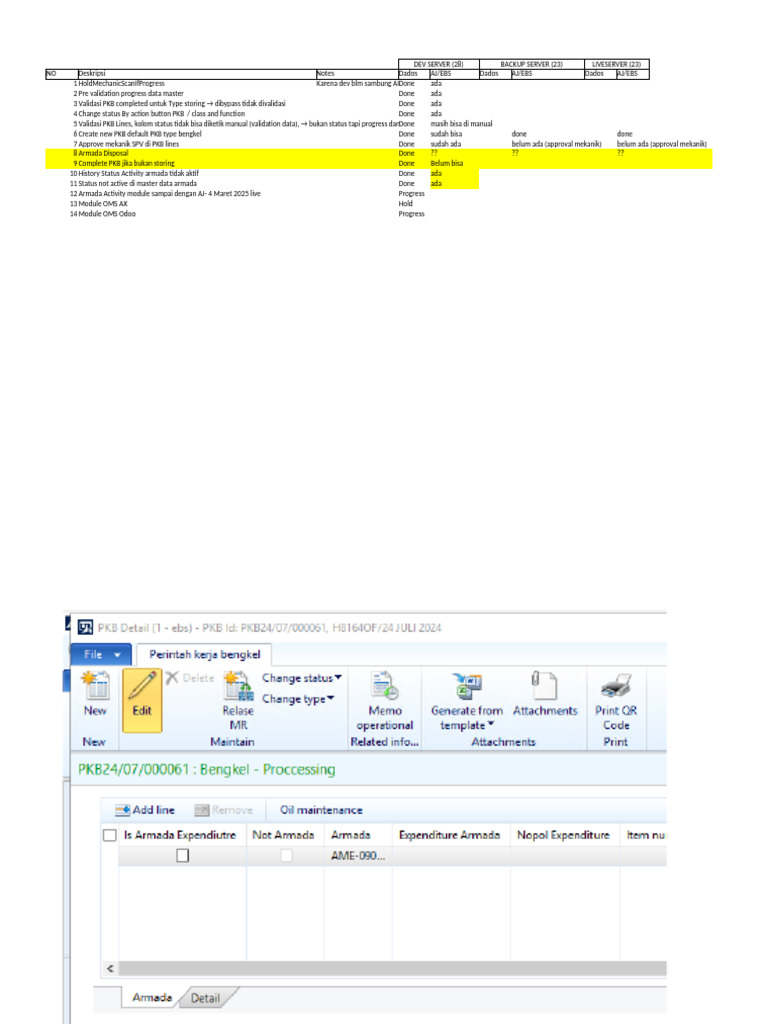Viewport: 768px width, 1024px height.
Task: Click row 11 Status not active di master data armada
Action: [137, 184]
